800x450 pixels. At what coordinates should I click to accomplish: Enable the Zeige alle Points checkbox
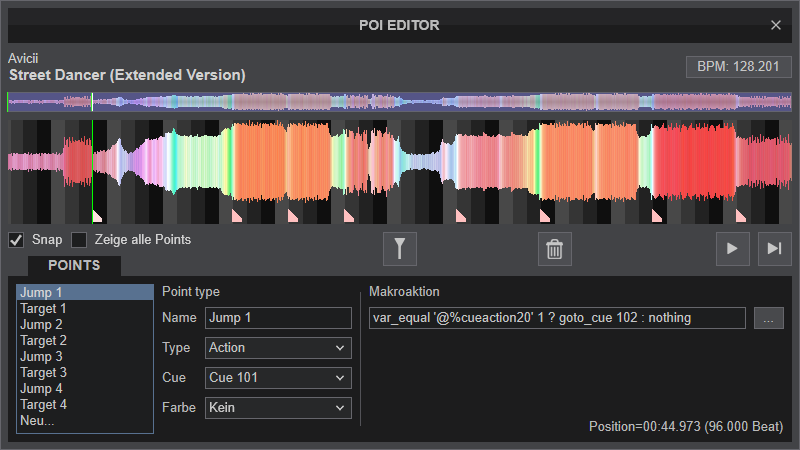(79, 240)
